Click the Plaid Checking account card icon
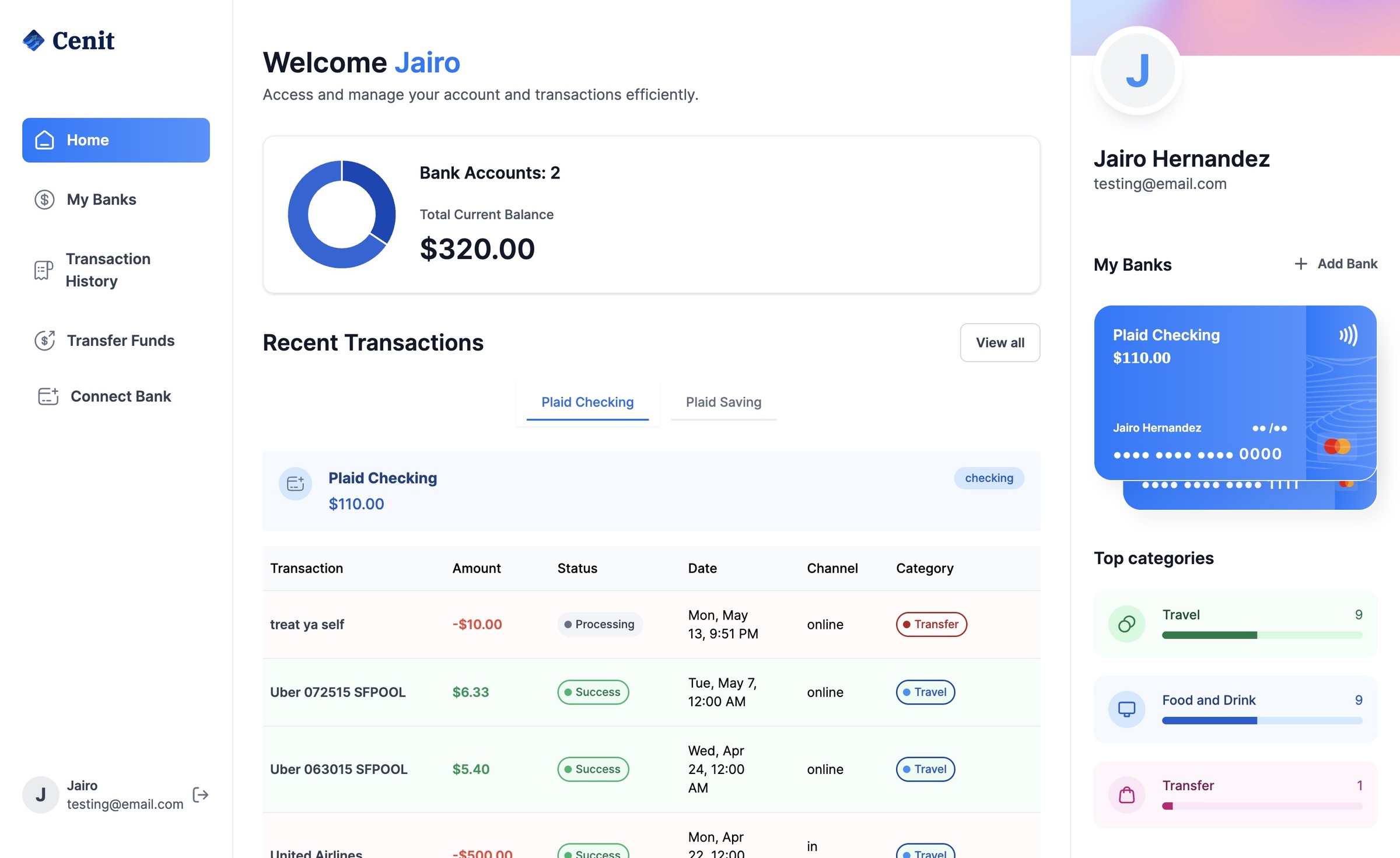The image size is (1400, 858). tap(295, 484)
